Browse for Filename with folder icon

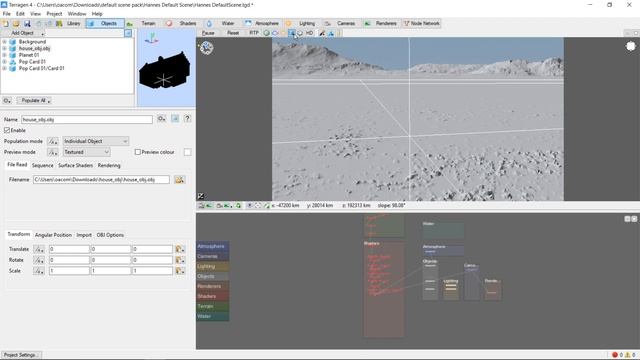click(x=179, y=180)
